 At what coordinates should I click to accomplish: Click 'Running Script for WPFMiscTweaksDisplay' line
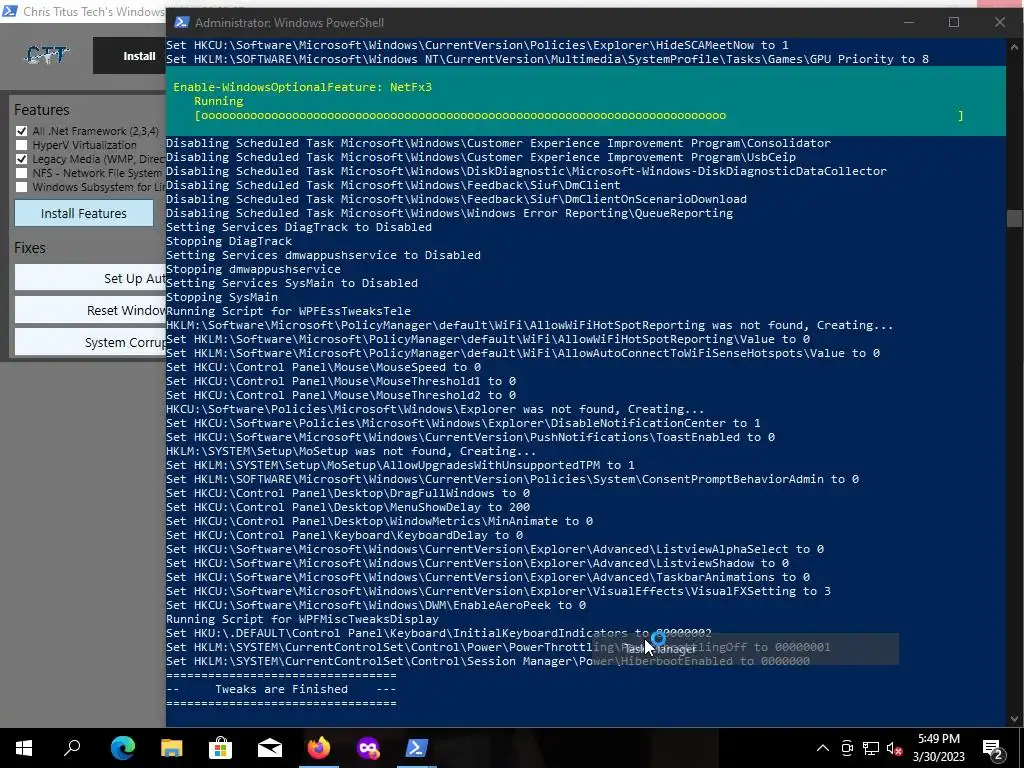(x=302, y=619)
